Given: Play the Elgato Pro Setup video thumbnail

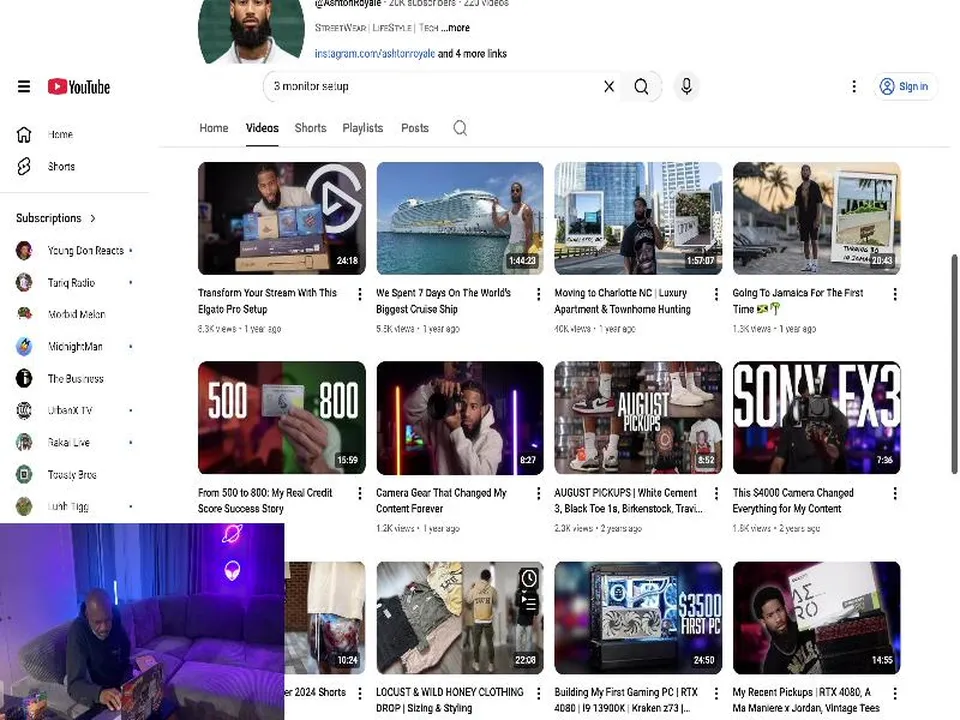Looking at the screenshot, I should [x=282, y=218].
